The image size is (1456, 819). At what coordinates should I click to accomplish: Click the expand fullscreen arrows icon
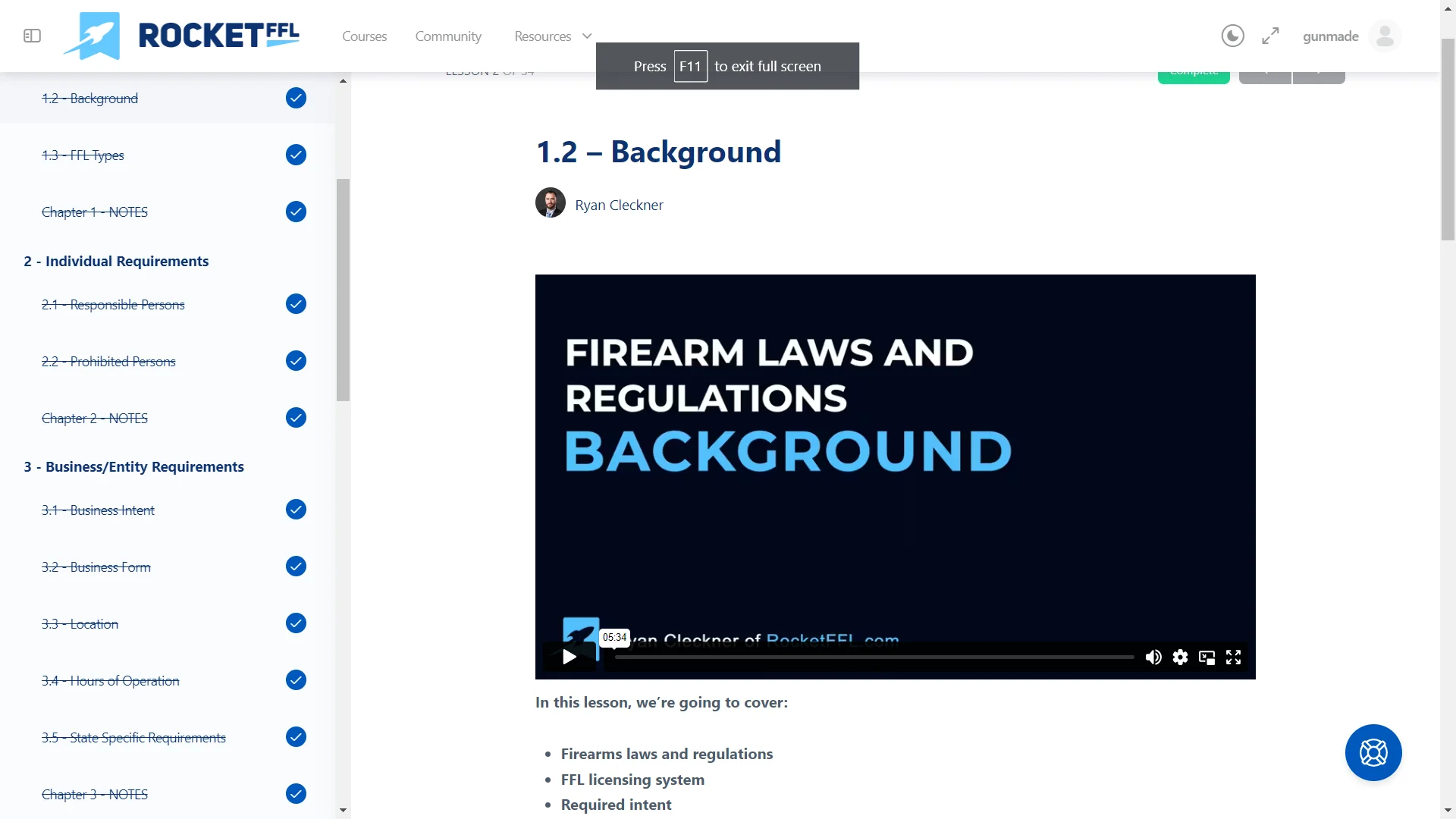(1270, 36)
